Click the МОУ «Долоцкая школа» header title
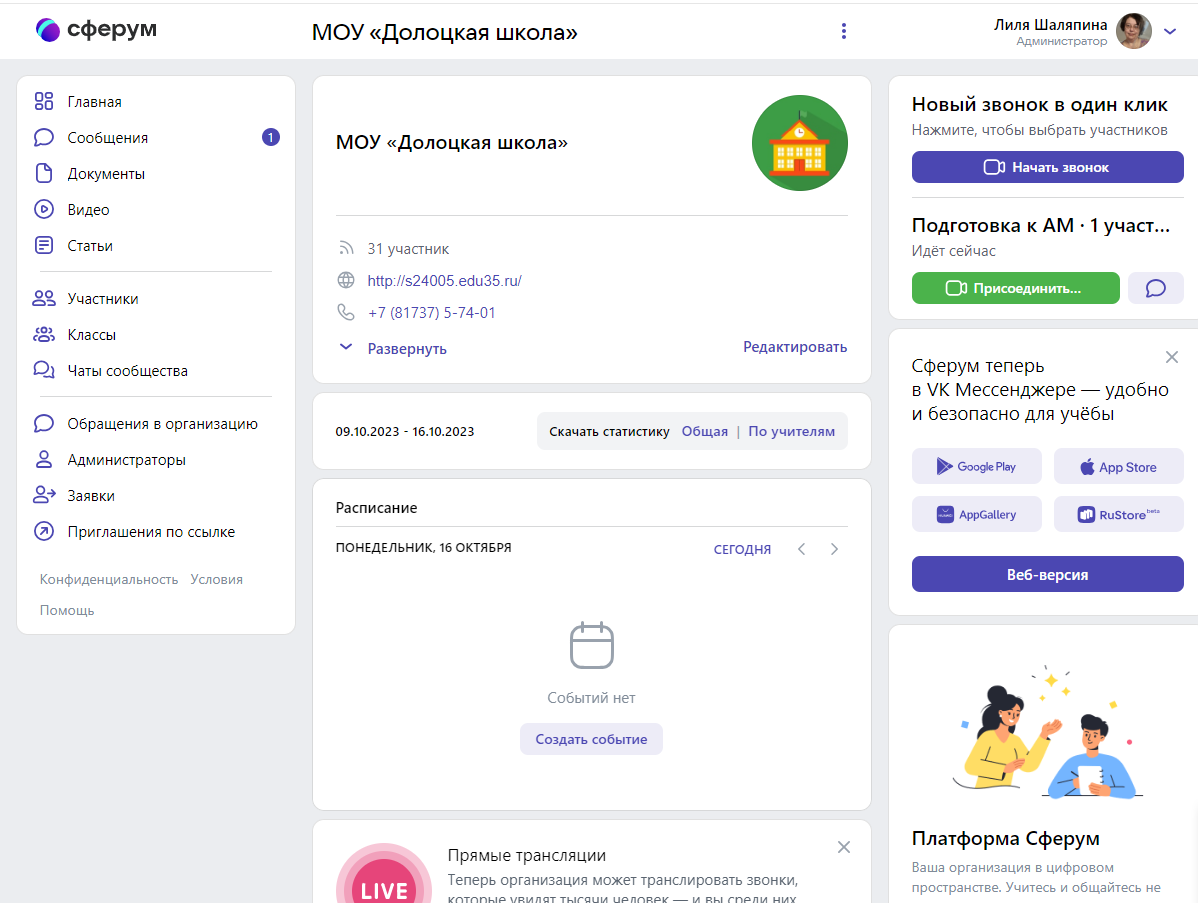Screen dimensions: 1198x903 (444, 32)
